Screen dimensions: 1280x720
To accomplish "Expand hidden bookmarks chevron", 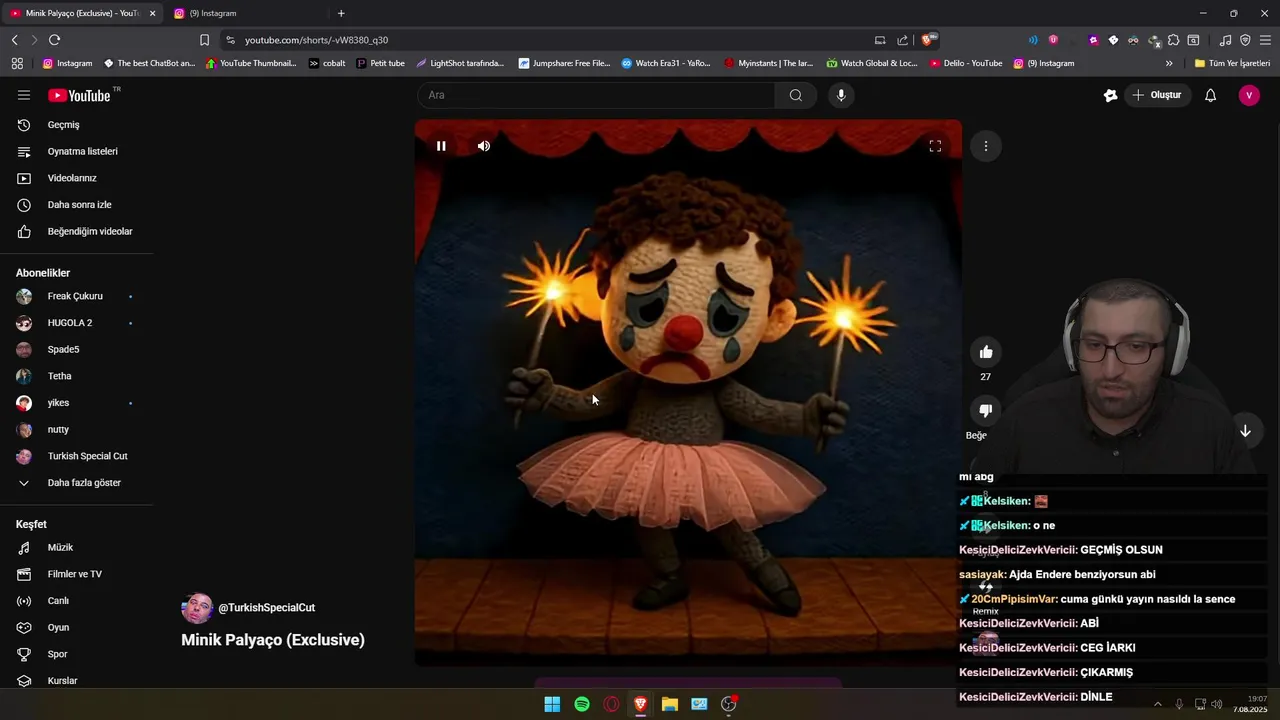I will [1169, 63].
